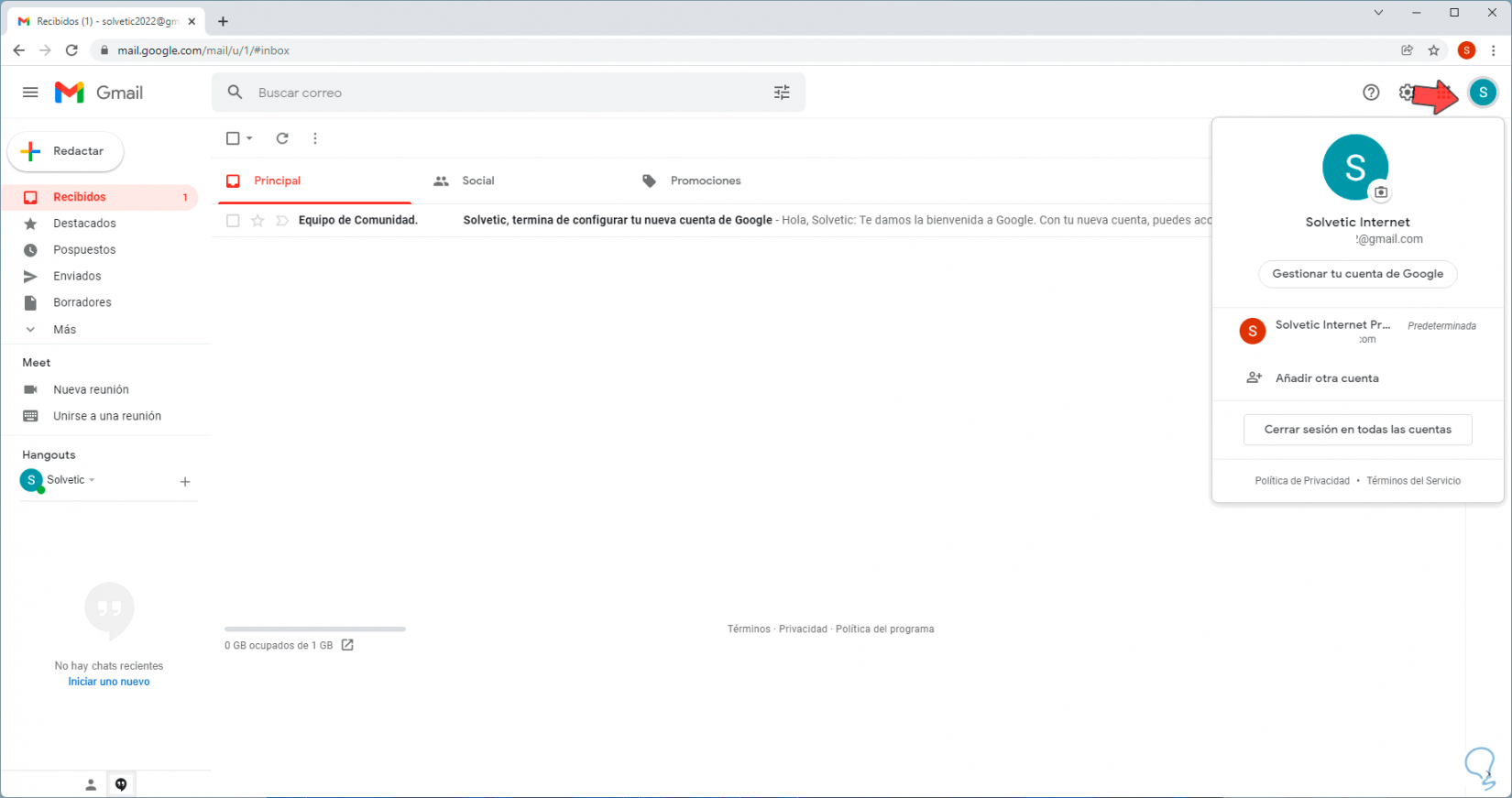Click the Gmail logo
The height and width of the screenshot is (798, 1512).
(x=99, y=93)
